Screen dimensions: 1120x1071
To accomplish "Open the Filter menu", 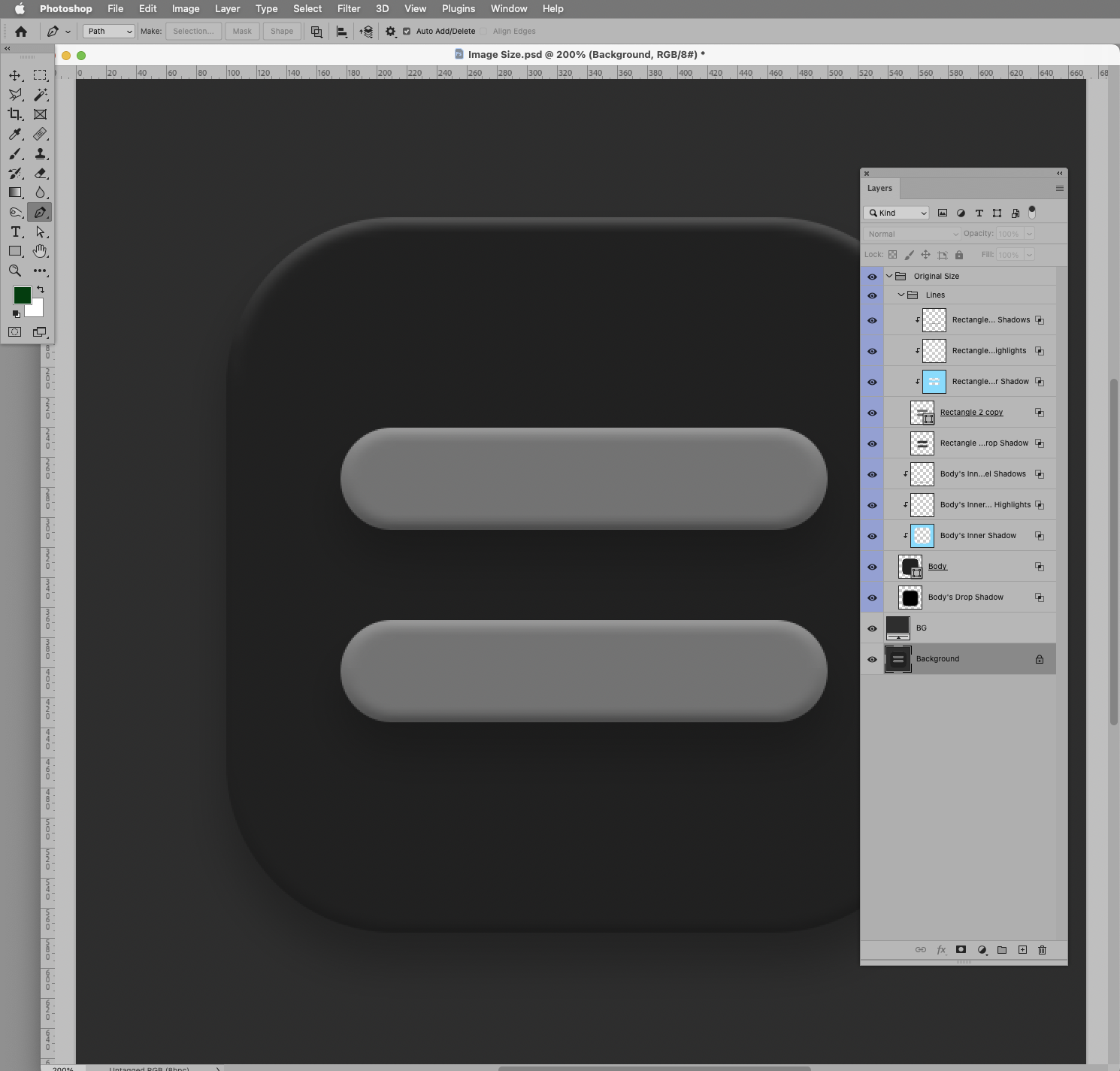I will 348,8.
